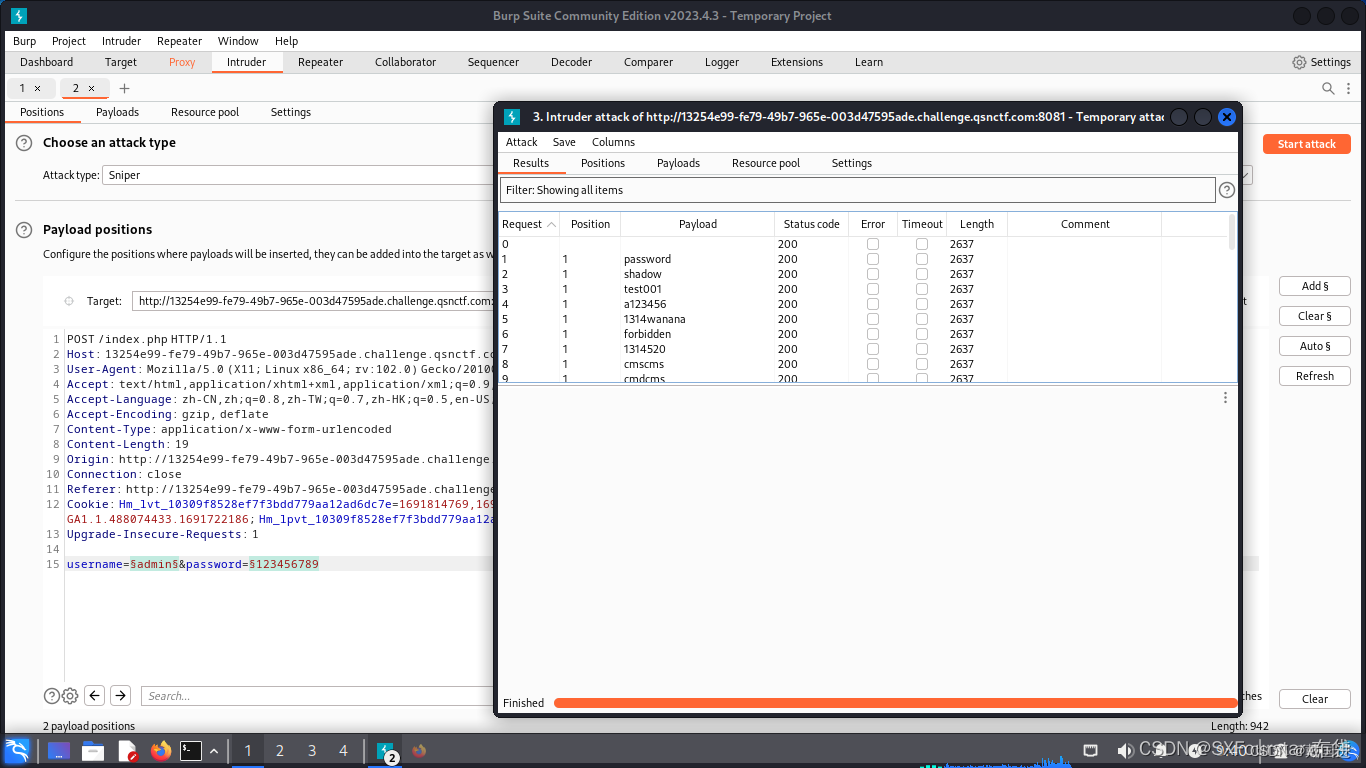The height and width of the screenshot is (768, 1366).
Task: Add a new Intruder tab with plus
Action: click(125, 88)
